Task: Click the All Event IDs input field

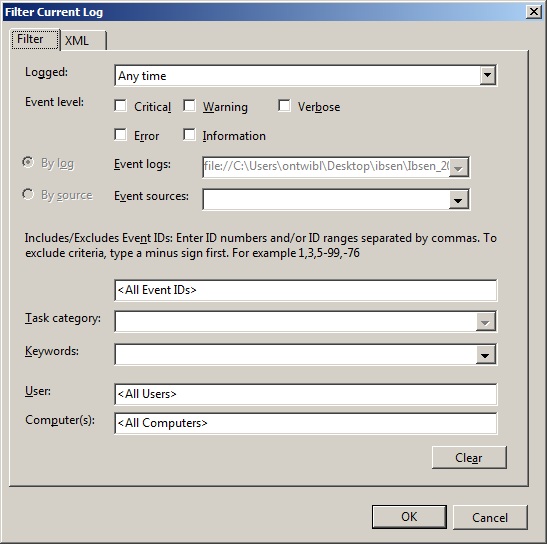Action: [306, 290]
